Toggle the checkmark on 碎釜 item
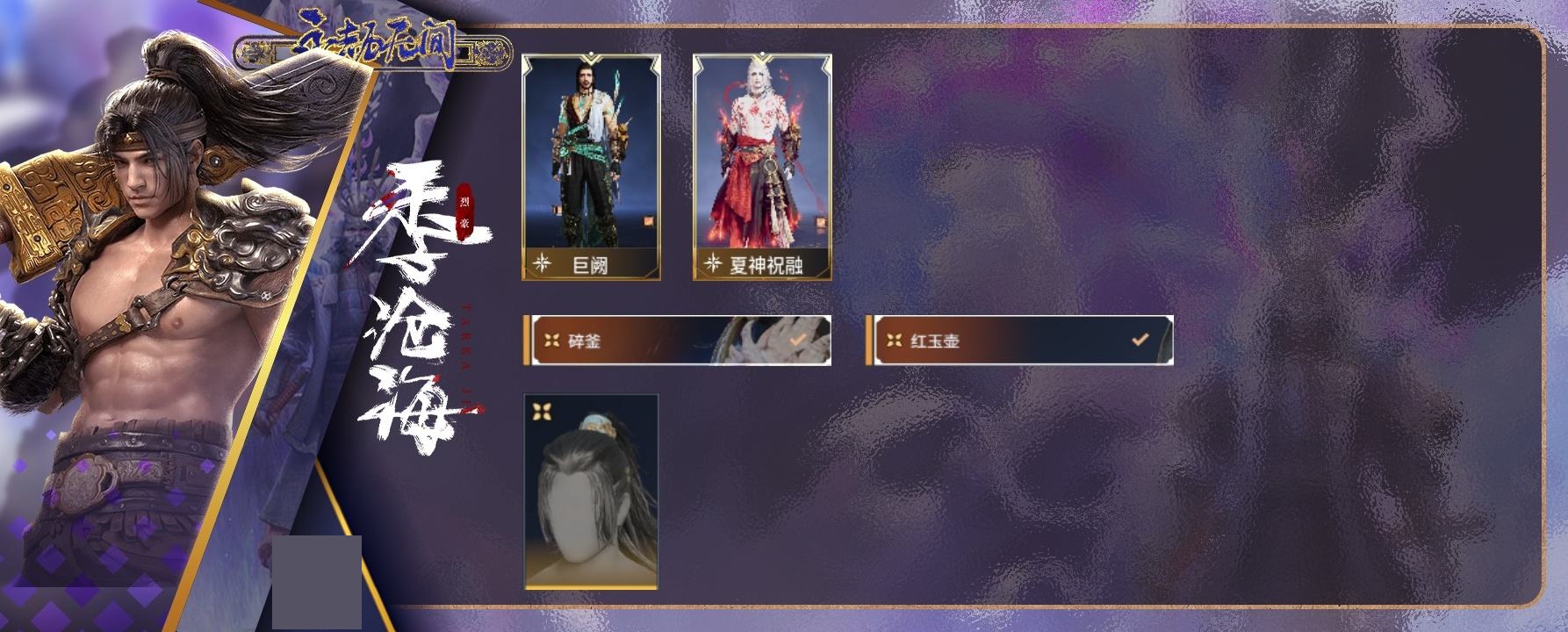This screenshot has height=632, width=1568. tap(799, 340)
